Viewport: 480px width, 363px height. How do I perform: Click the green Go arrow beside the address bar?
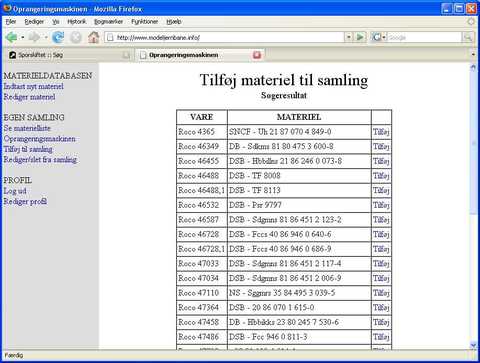tap(360, 37)
